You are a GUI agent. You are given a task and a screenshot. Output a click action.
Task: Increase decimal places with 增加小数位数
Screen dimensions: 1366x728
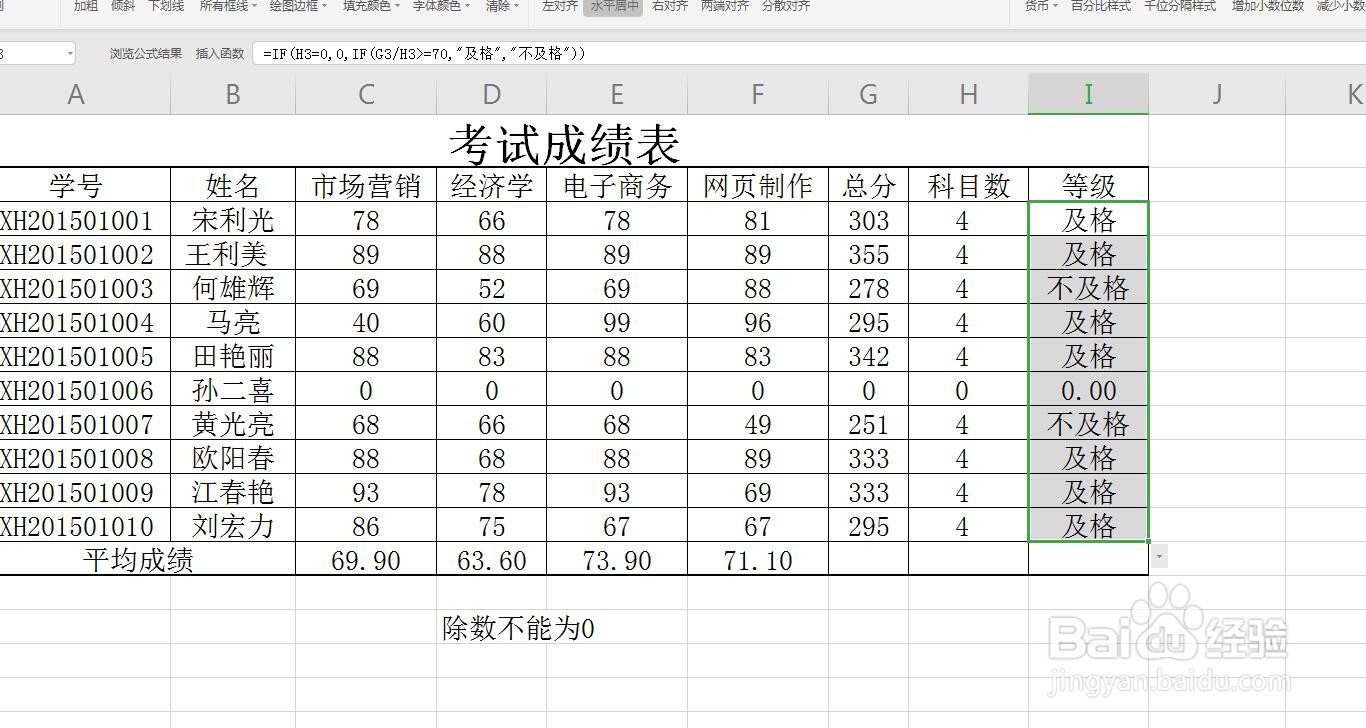pyautogui.click(x=1266, y=7)
